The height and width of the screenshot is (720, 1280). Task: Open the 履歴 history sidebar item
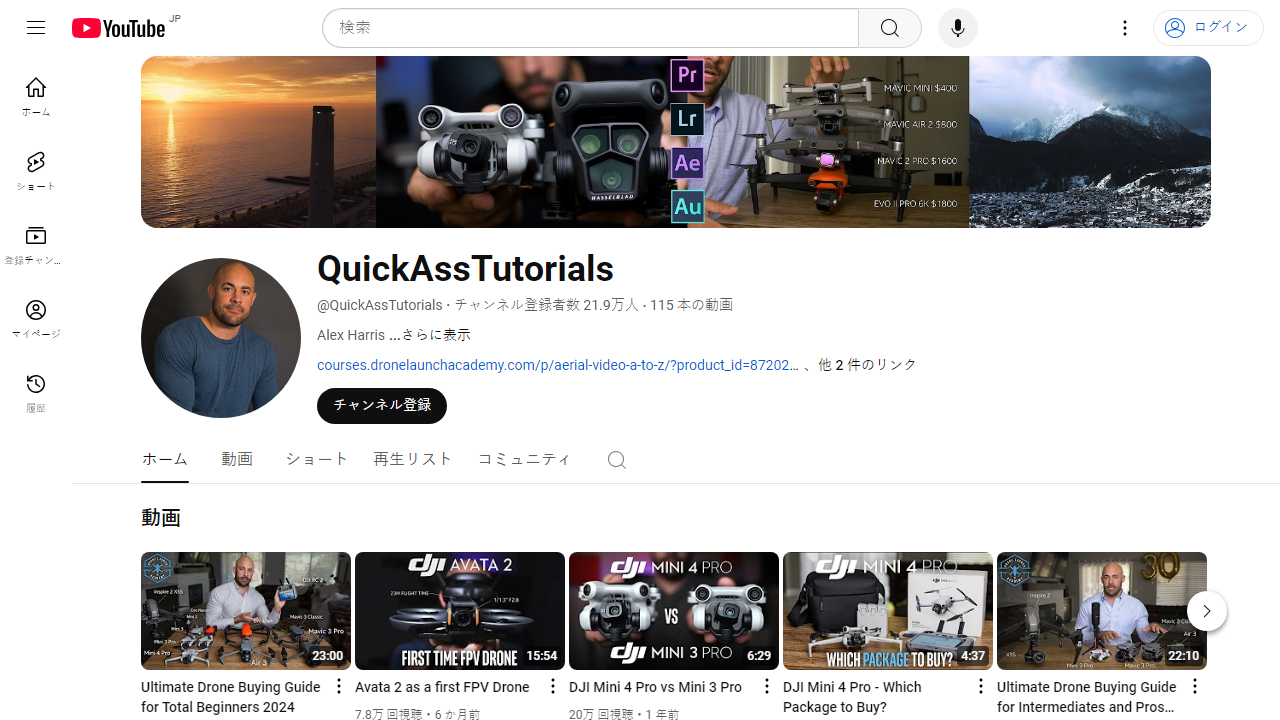click(36, 393)
